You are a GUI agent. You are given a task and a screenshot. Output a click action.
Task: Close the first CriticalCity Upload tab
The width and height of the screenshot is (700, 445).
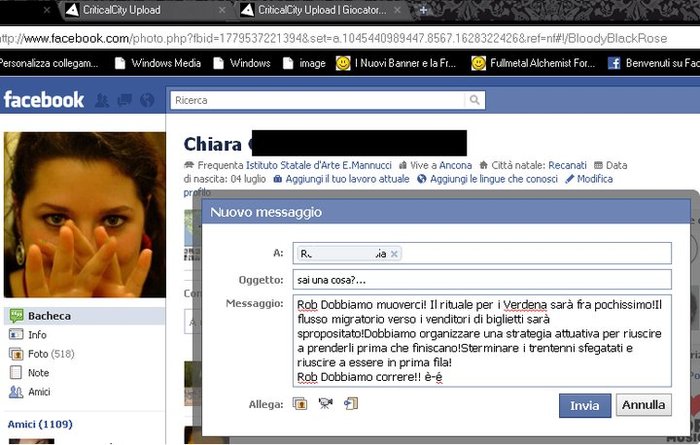point(222,10)
